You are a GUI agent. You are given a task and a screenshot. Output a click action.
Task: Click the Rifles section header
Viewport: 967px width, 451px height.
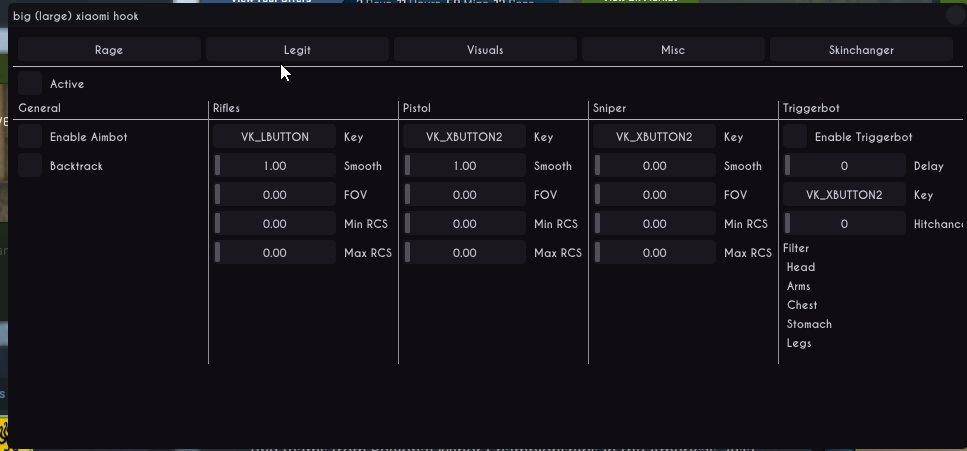226,108
